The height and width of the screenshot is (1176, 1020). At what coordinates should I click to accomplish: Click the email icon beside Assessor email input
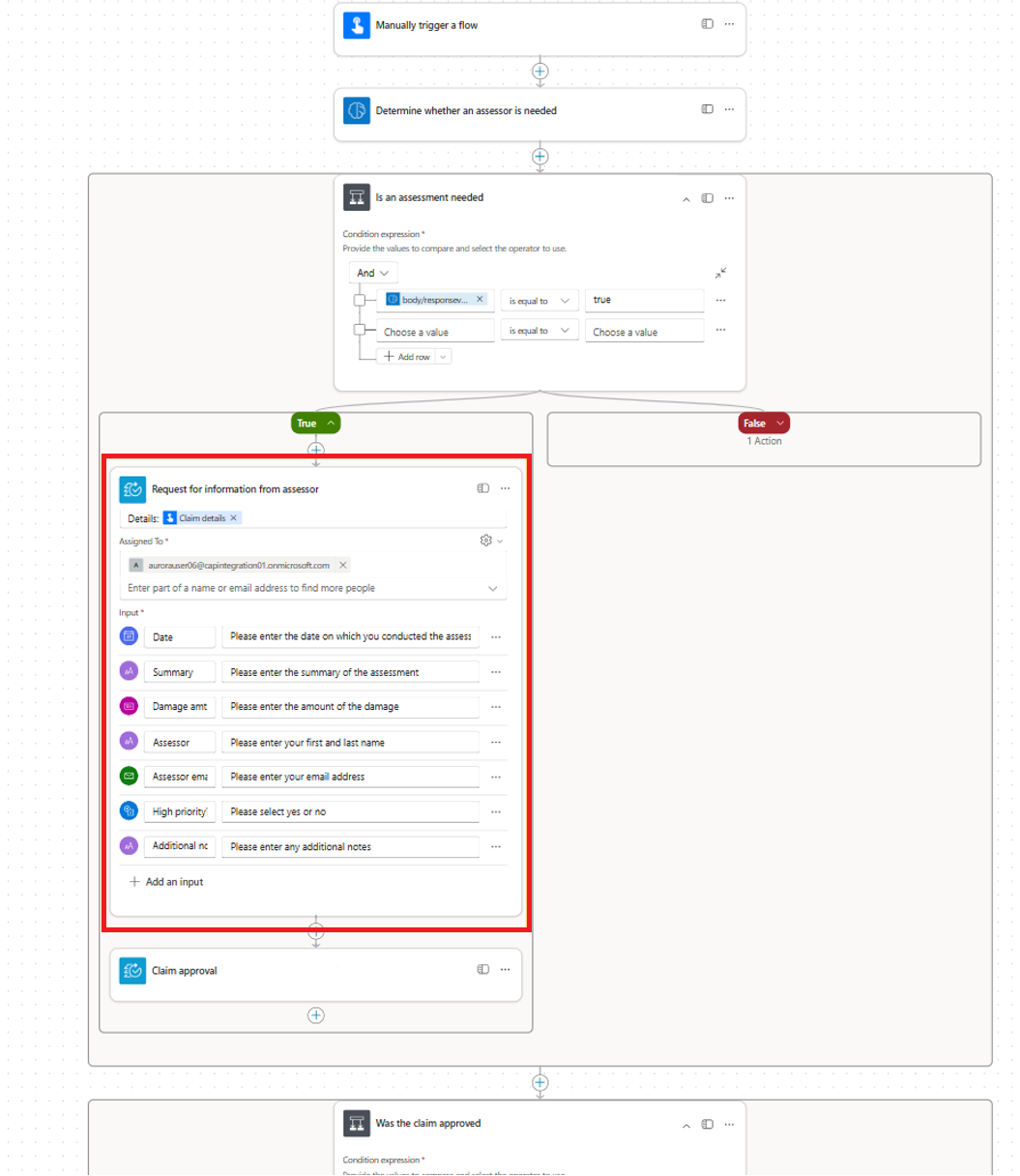(131, 776)
